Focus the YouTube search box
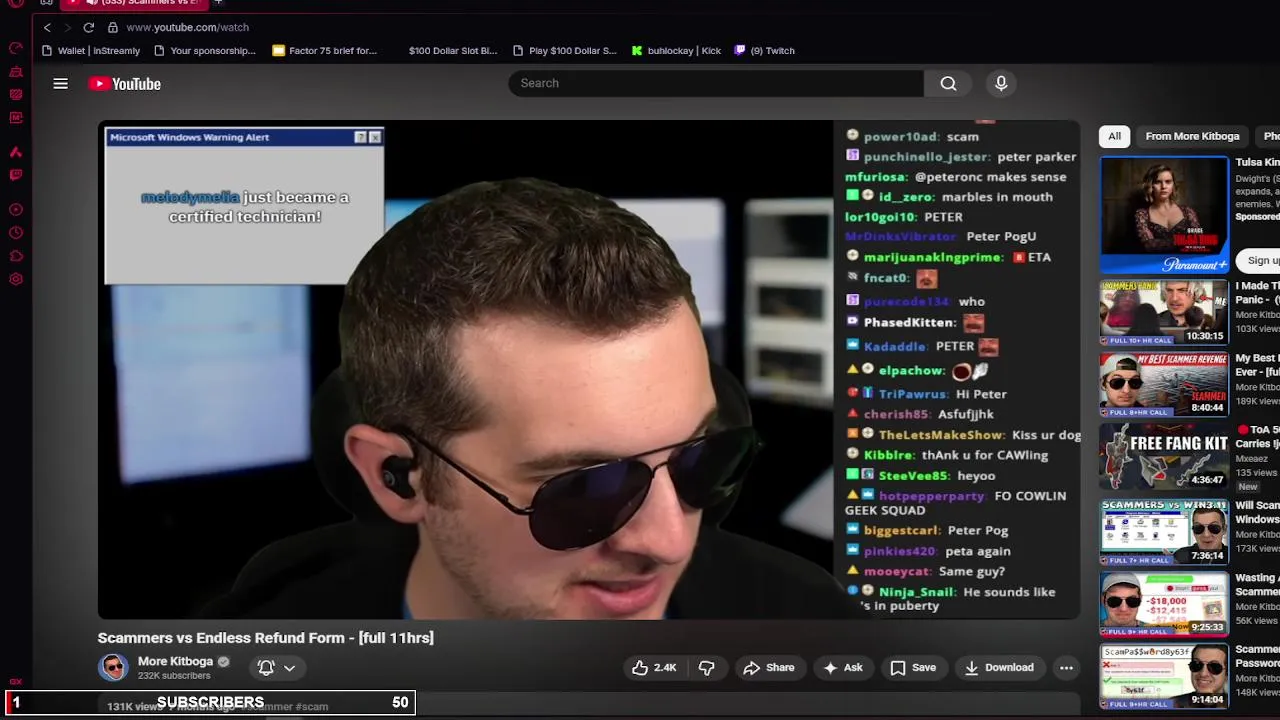 tap(716, 83)
